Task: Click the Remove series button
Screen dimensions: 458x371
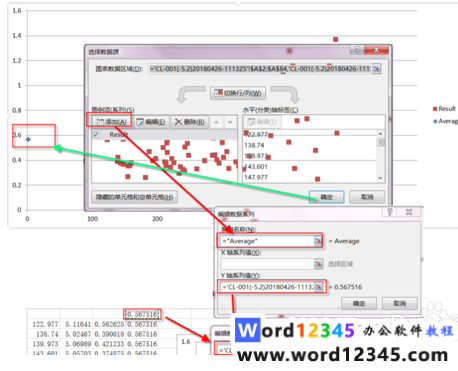Action: (190, 122)
